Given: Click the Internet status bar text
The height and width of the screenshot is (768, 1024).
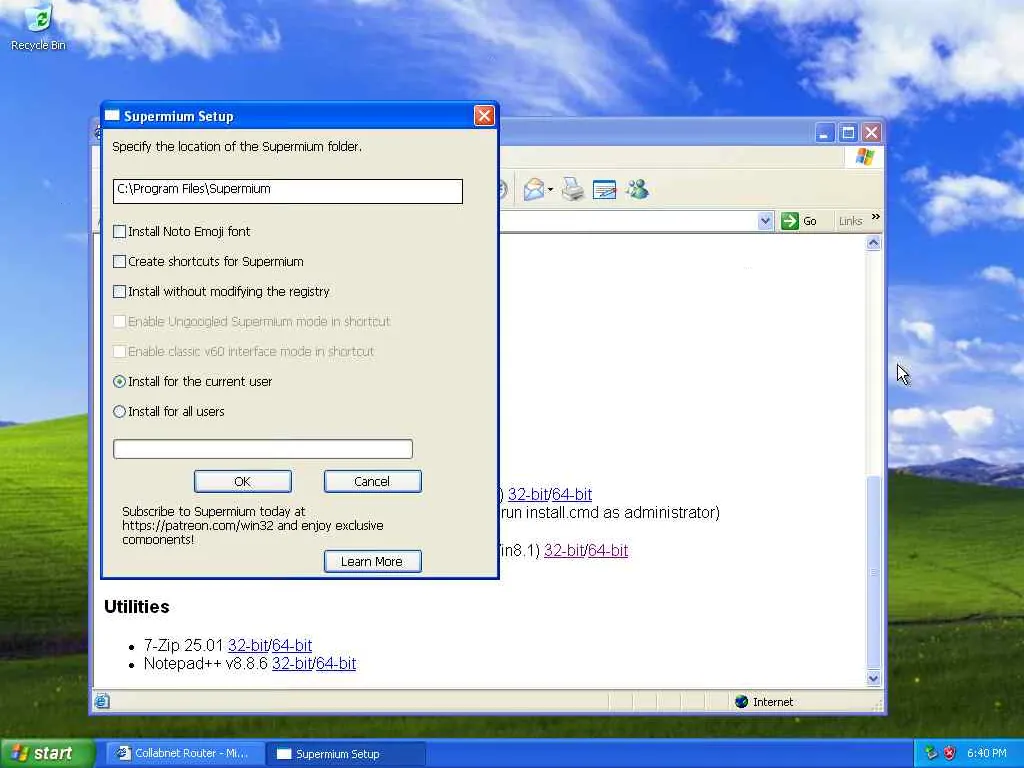Looking at the screenshot, I should coord(773,702).
